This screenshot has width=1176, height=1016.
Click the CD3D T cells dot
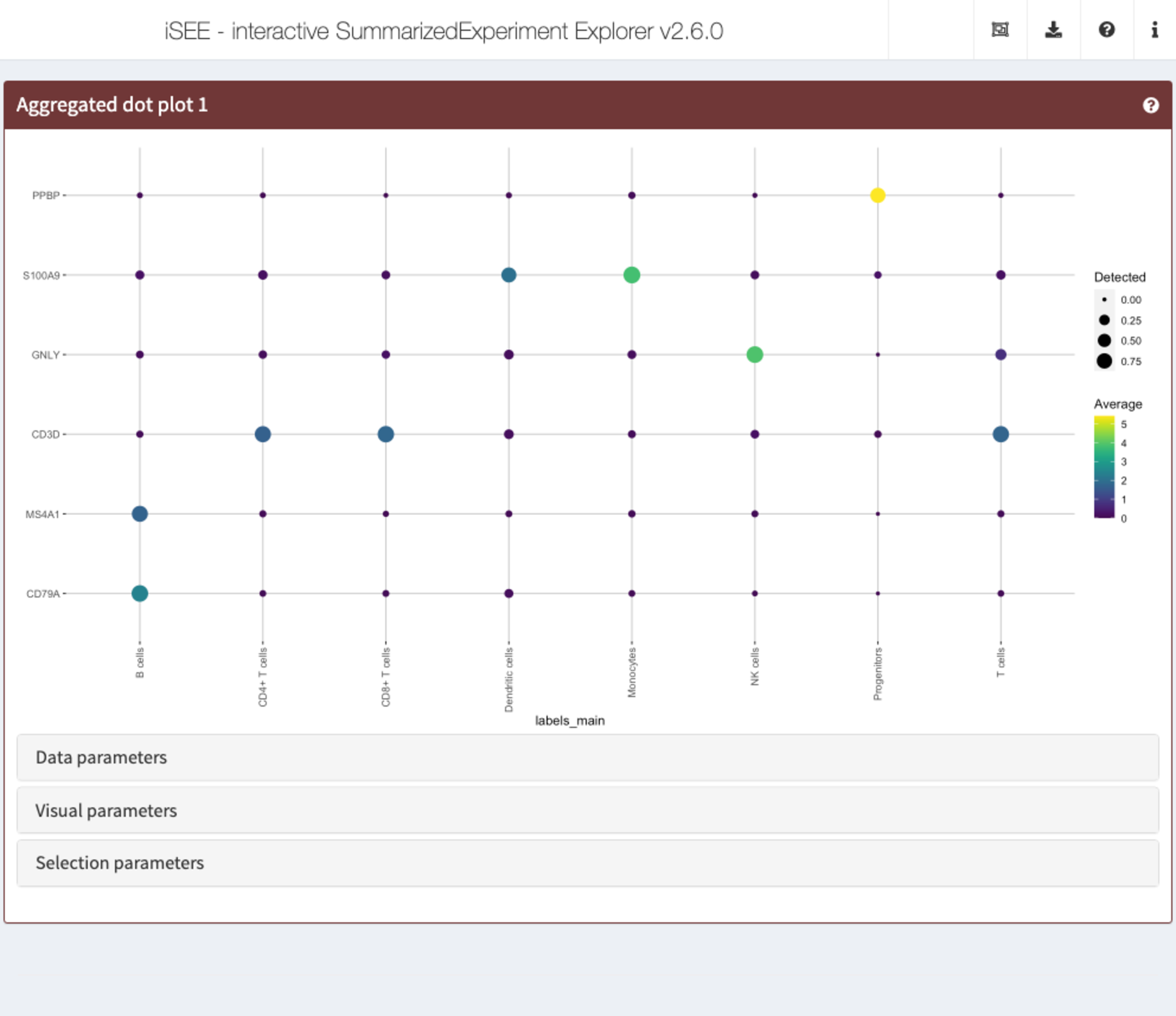[x=1001, y=434]
